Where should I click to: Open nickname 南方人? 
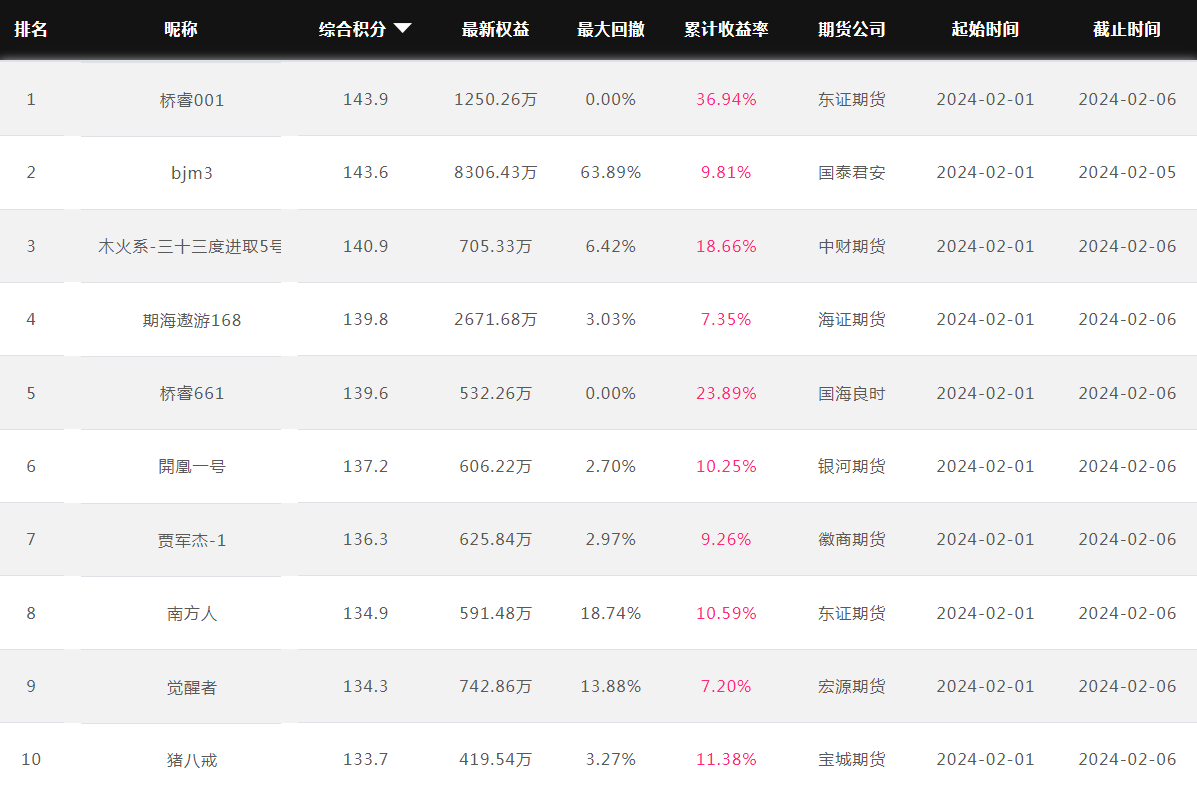tap(192, 613)
